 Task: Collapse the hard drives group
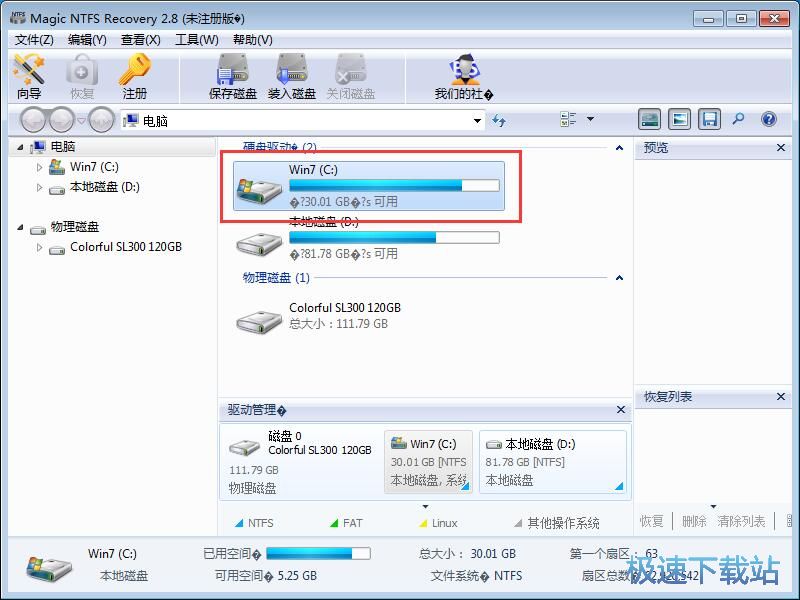[x=619, y=148]
